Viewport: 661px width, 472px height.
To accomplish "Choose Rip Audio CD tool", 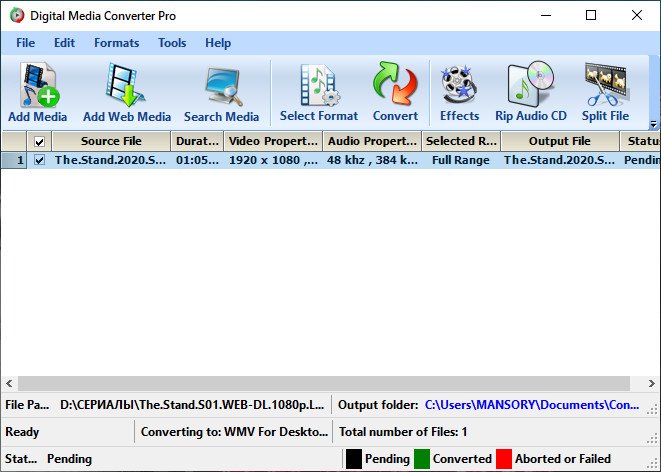I will pyautogui.click(x=531, y=92).
